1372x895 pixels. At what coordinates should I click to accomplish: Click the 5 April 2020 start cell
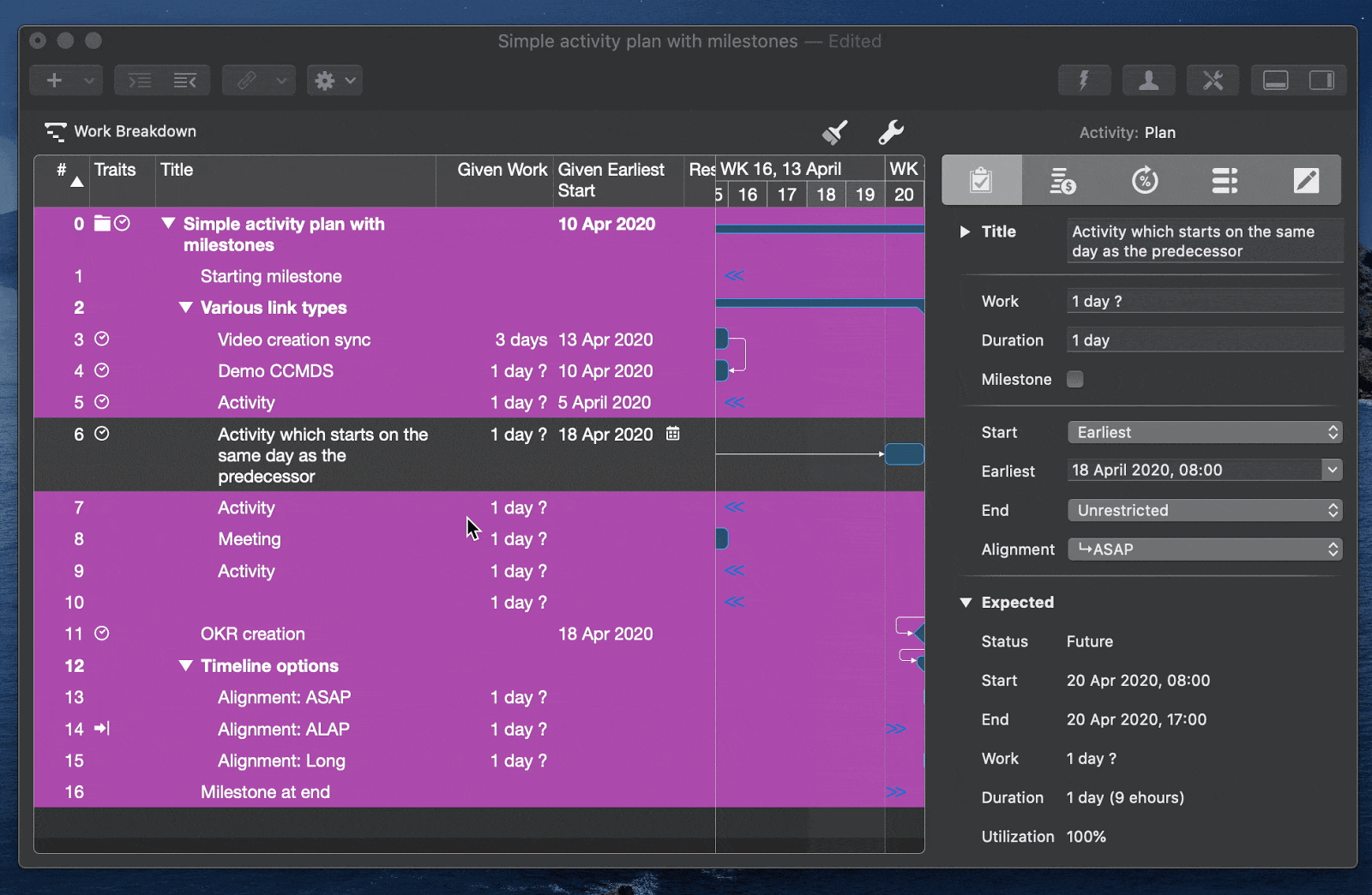click(605, 403)
